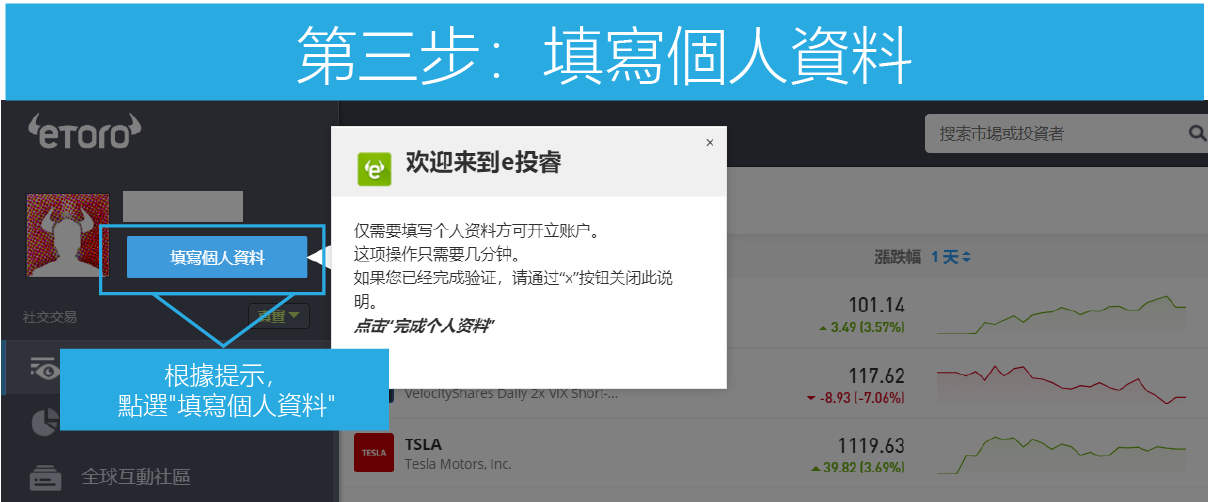
Task: Close the welcome popup with ×
Action: click(710, 142)
